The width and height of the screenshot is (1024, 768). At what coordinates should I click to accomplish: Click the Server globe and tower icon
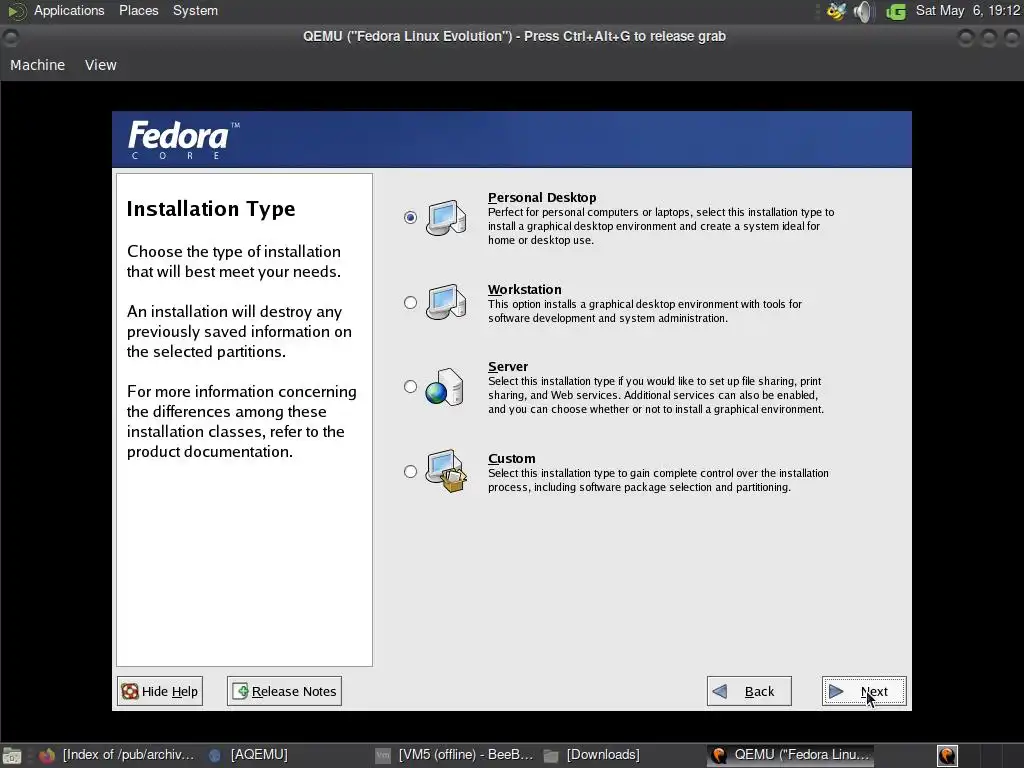[445, 387]
